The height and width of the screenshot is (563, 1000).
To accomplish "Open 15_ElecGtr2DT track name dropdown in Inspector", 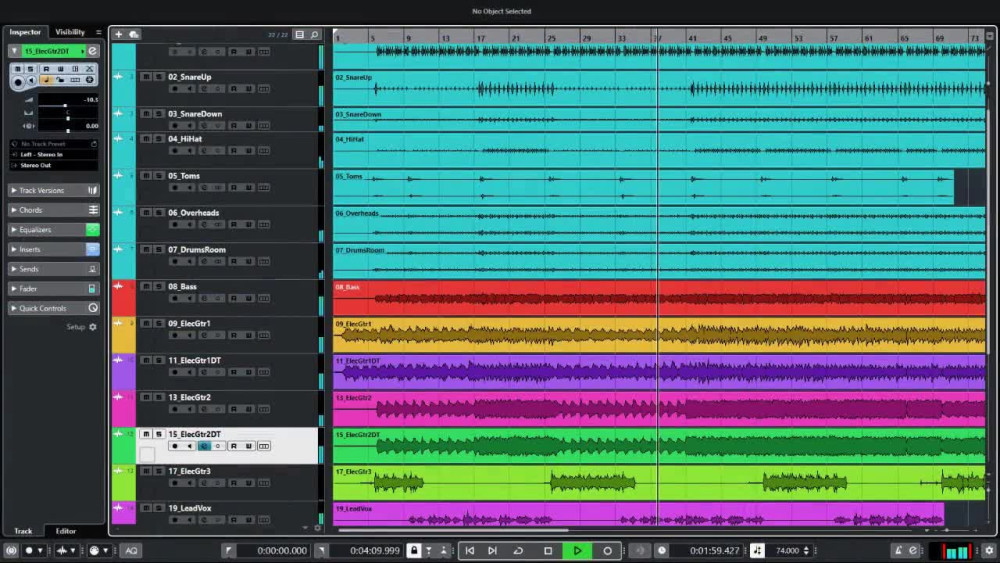I will (x=82, y=51).
